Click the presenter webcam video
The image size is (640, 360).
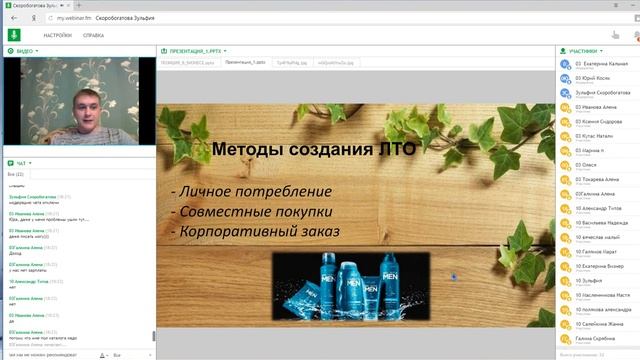(x=80, y=101)
